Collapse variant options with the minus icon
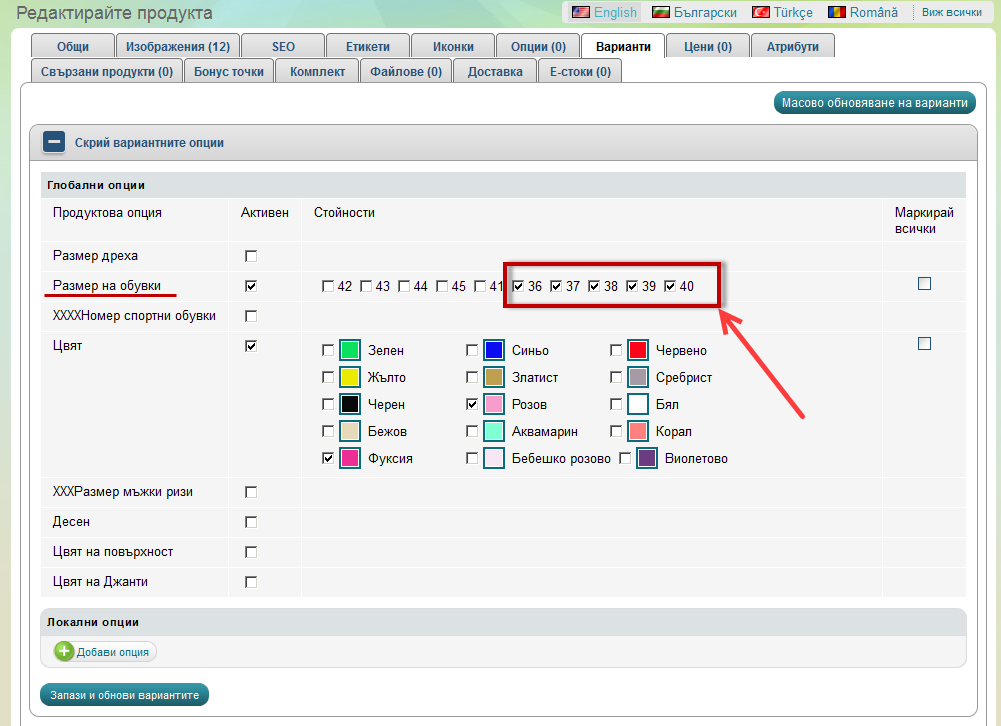 tap(54, 143)
